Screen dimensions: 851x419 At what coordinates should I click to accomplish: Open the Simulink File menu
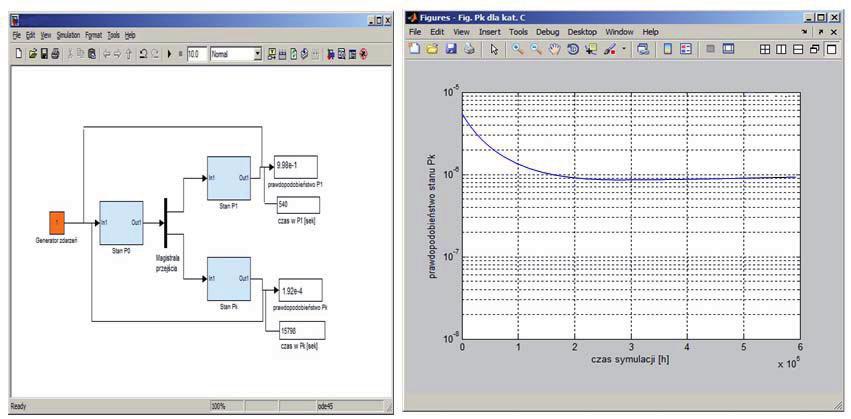pyautogui.click(x=16, y=35)
